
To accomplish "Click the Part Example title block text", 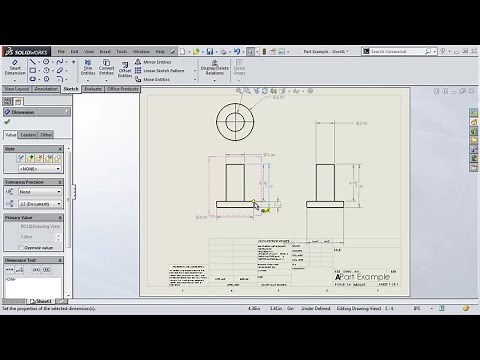I will click(x=365, y=277).
